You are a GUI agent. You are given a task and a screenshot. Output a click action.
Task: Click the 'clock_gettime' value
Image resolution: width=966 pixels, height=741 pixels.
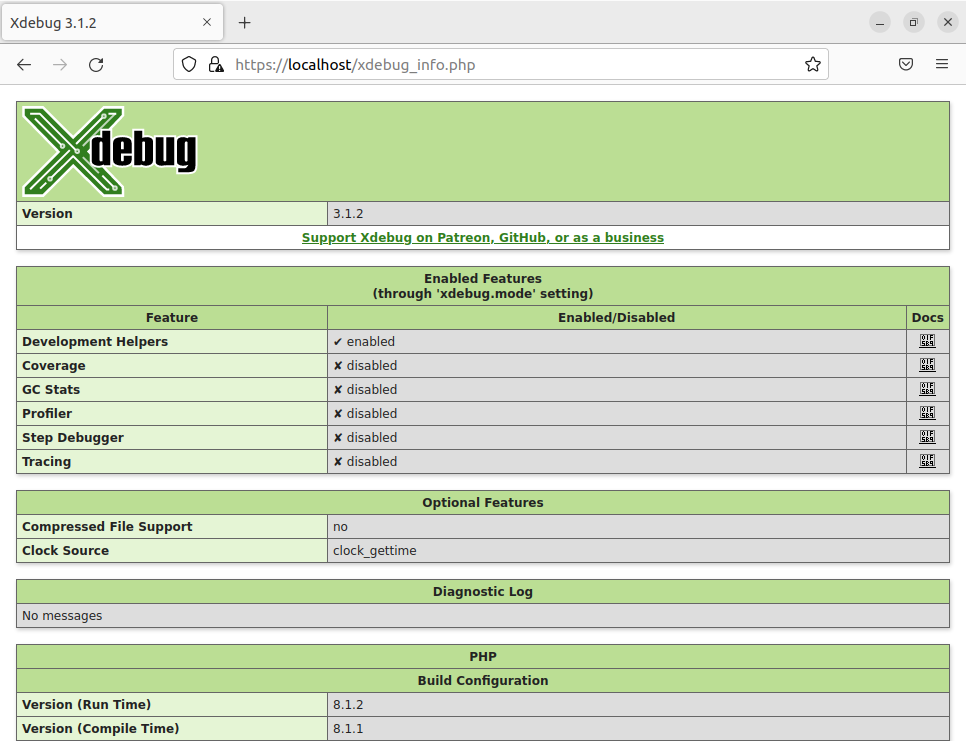point(375,551)
